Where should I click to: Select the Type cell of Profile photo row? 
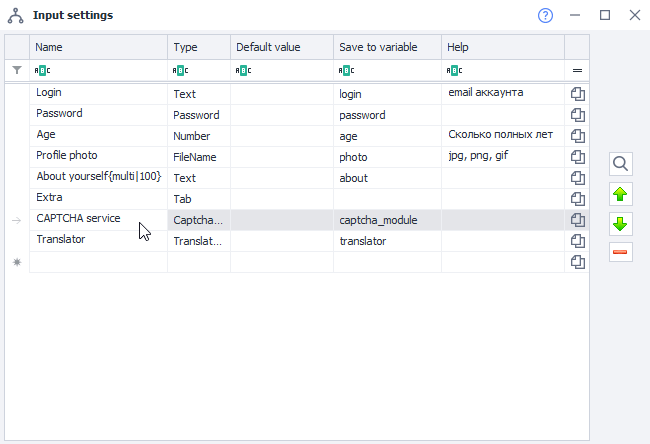pyautogui.click(x=198, y=157)
